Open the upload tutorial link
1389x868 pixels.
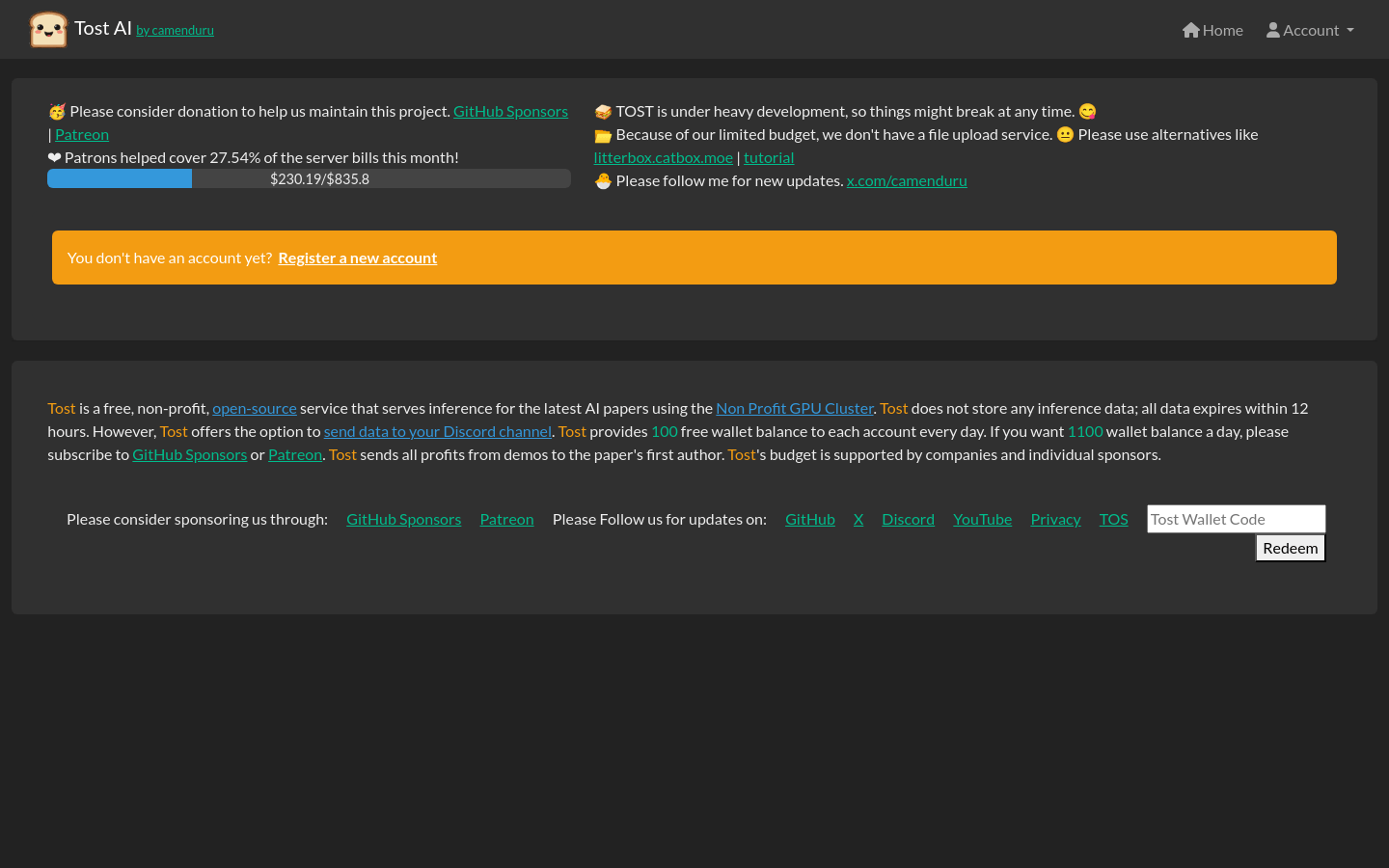769,157
